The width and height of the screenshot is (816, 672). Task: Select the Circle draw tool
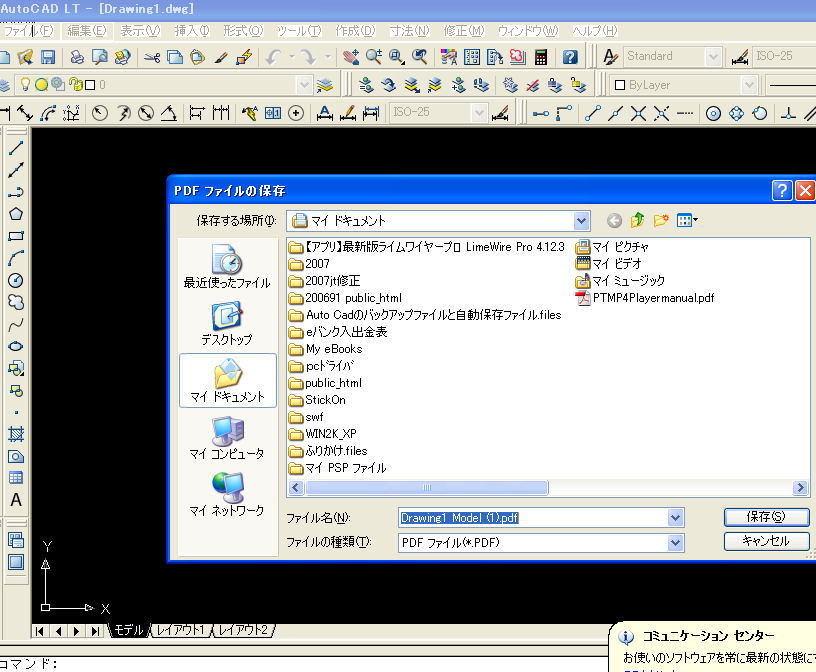[16, 281]
